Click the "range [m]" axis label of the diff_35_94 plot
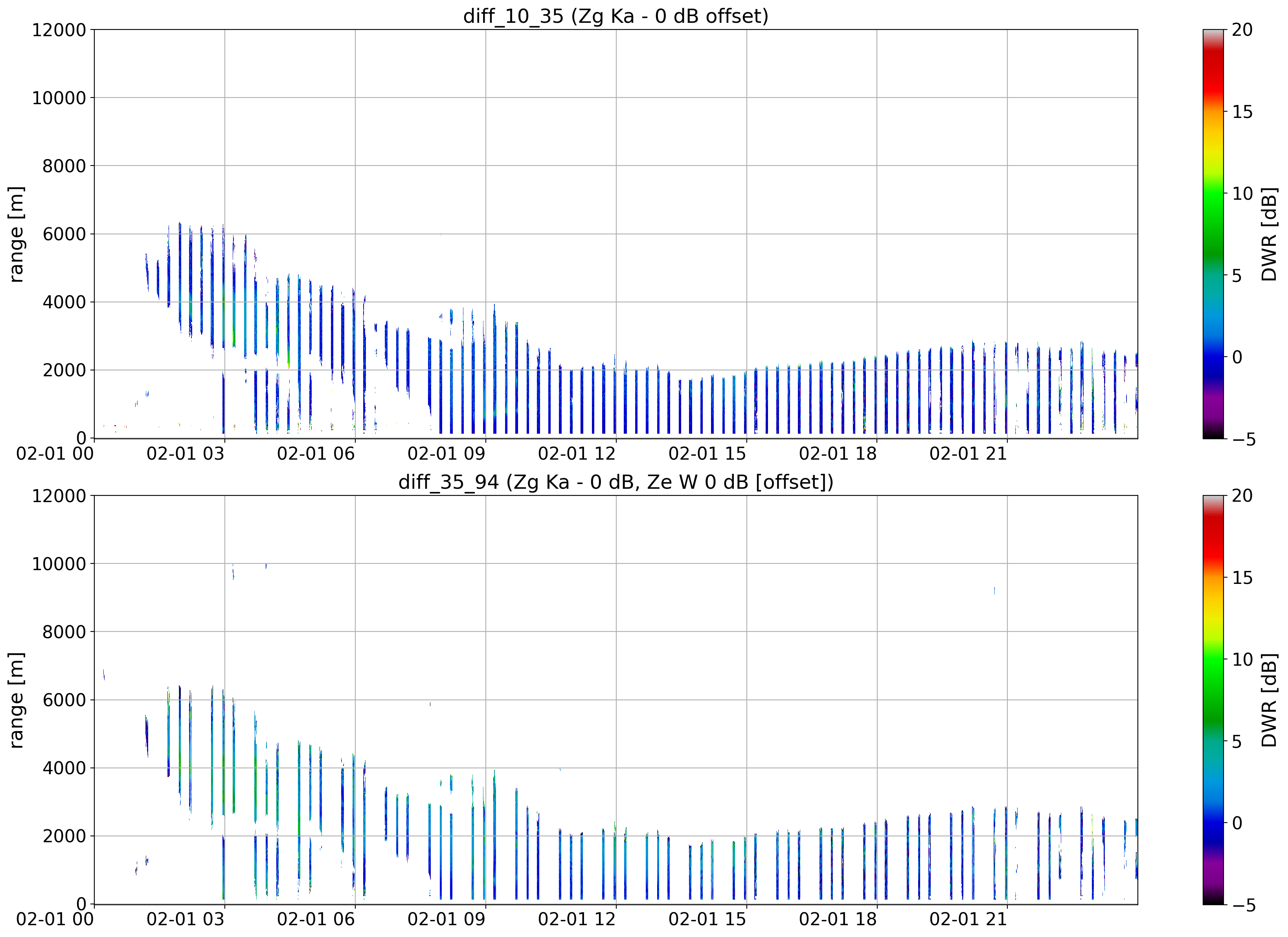 click(16, 700)
